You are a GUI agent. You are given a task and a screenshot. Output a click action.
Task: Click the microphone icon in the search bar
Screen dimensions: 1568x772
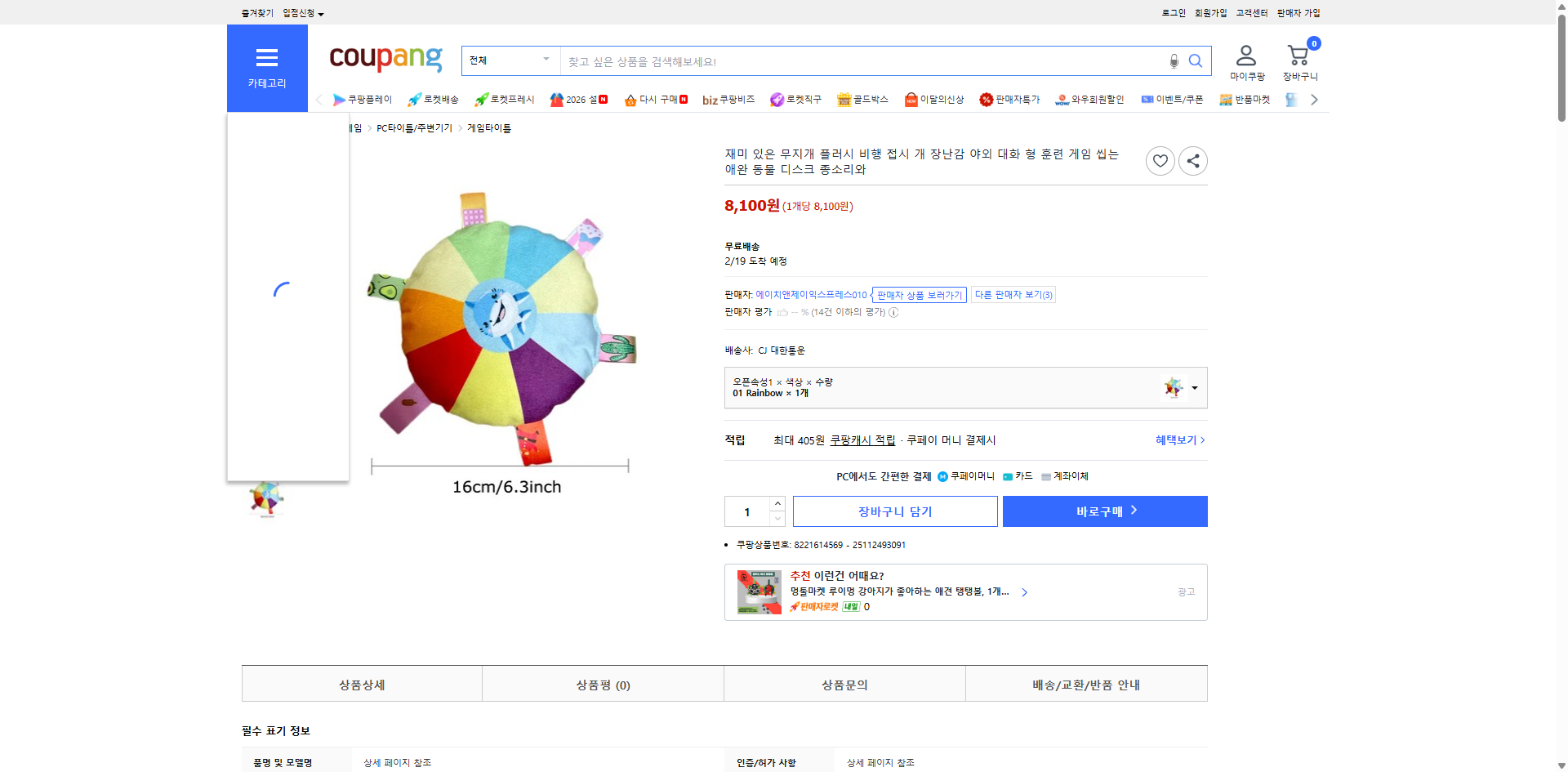1174,60
